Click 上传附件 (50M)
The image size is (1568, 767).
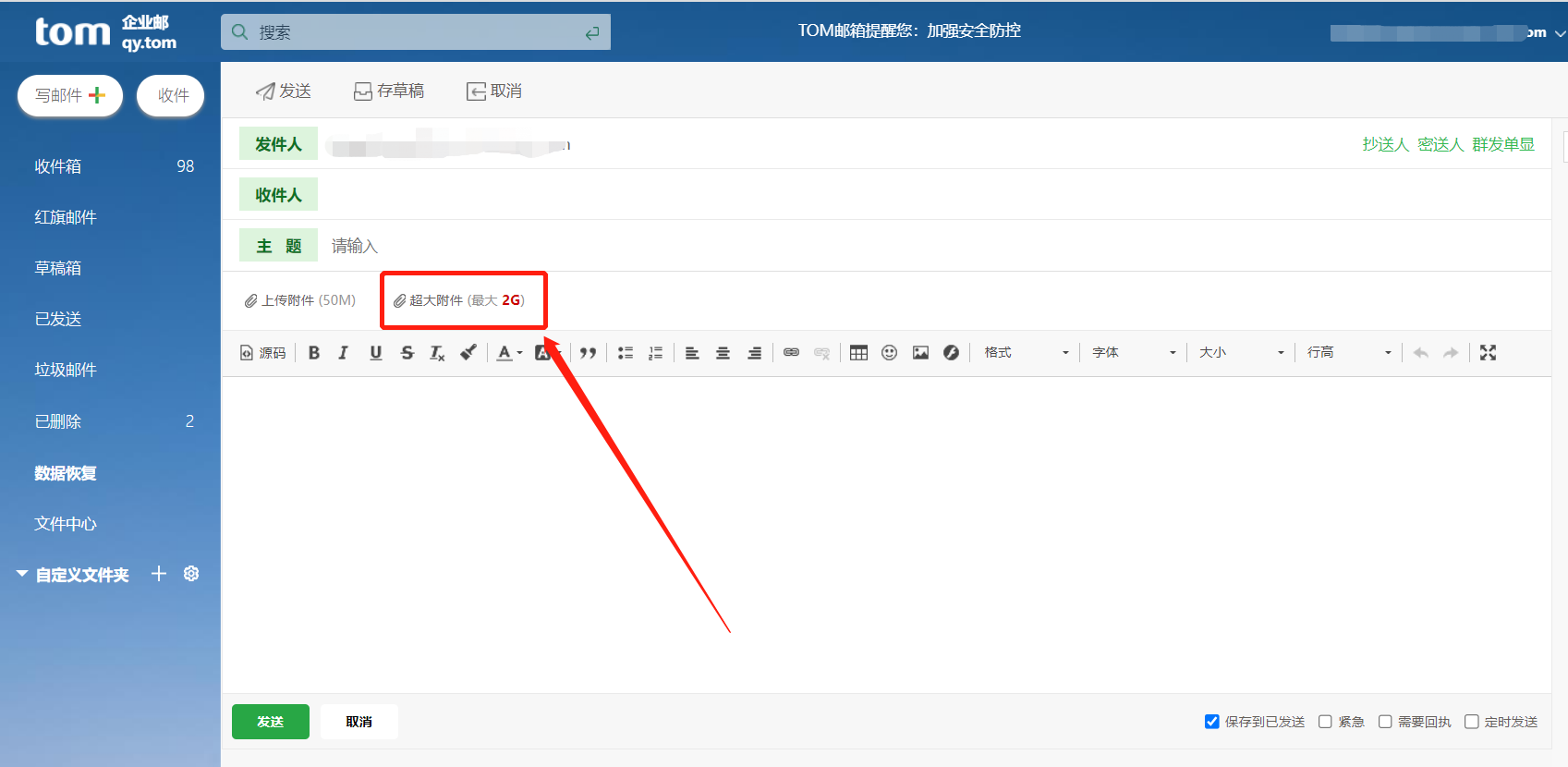[x=300, y=300]
